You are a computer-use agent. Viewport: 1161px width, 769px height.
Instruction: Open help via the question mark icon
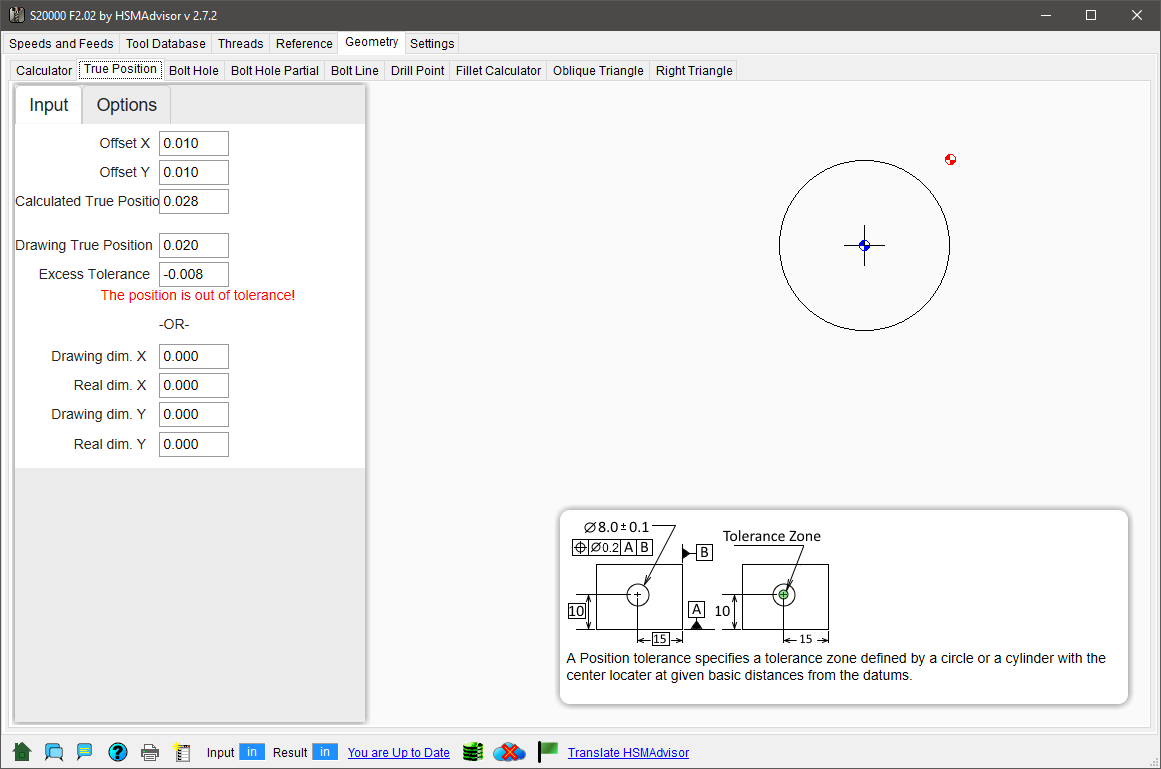(118, 752)
